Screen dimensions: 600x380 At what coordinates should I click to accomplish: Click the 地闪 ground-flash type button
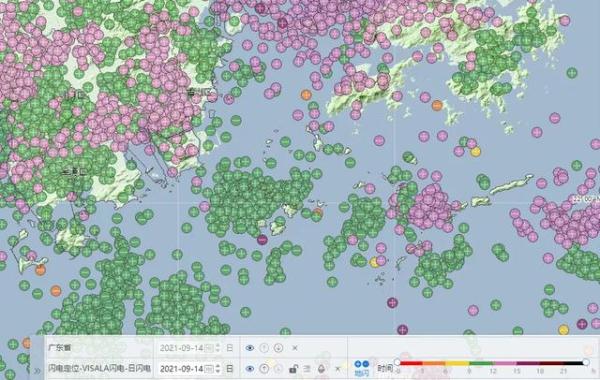pos(362,368)
